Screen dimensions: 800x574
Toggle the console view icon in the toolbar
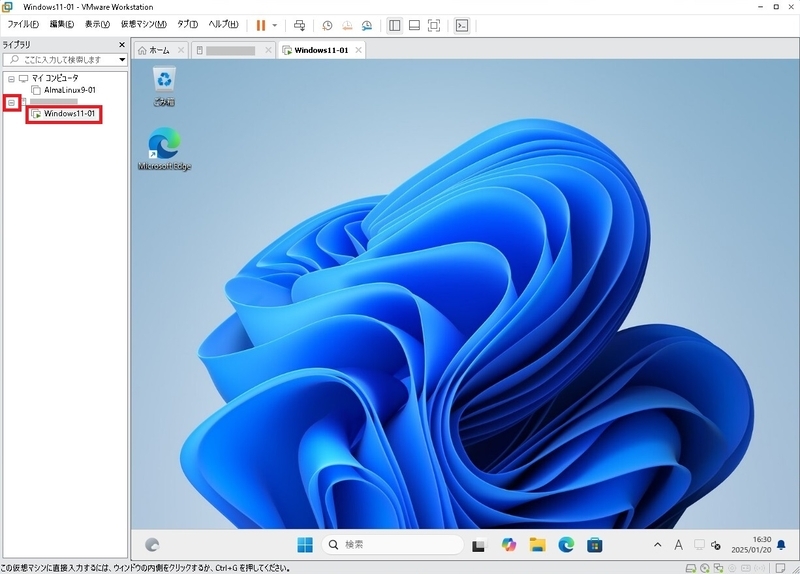pos(462,26)
